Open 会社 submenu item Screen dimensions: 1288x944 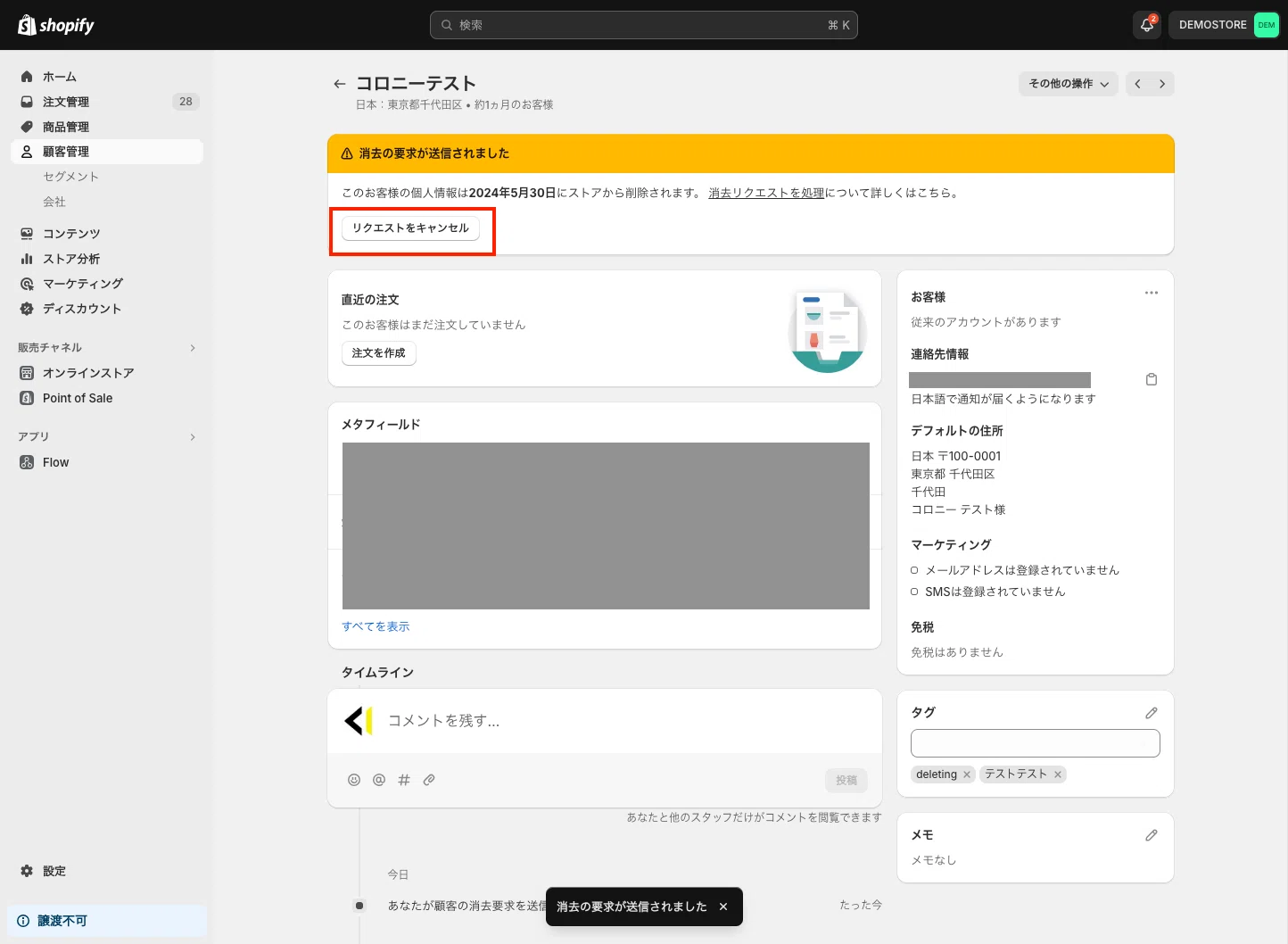(x=54, y=202)
